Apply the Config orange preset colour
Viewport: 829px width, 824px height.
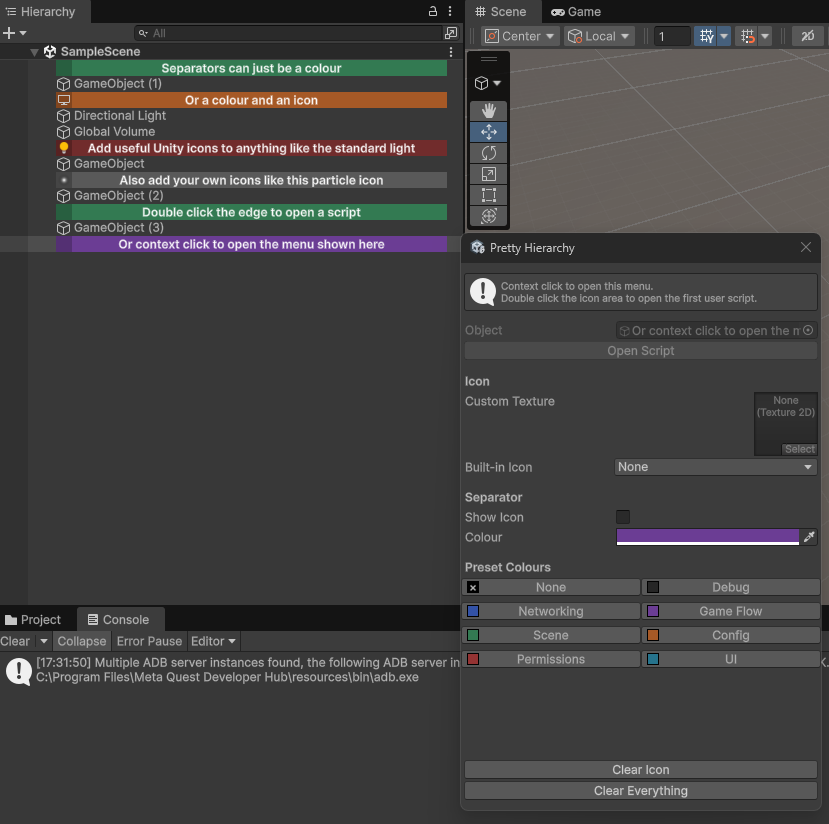pyautogui.click(x=731, y=635)
